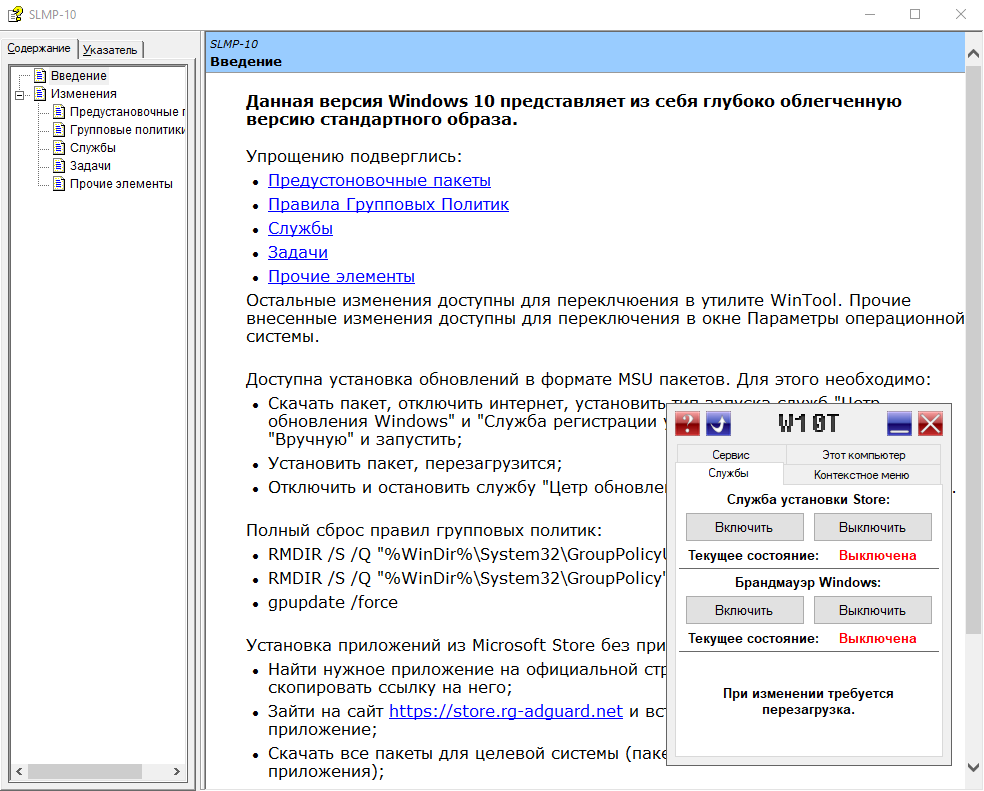
Task: Click the page icon beside Групповые политики
Action: pyautogui.click(x=59, y=130)
